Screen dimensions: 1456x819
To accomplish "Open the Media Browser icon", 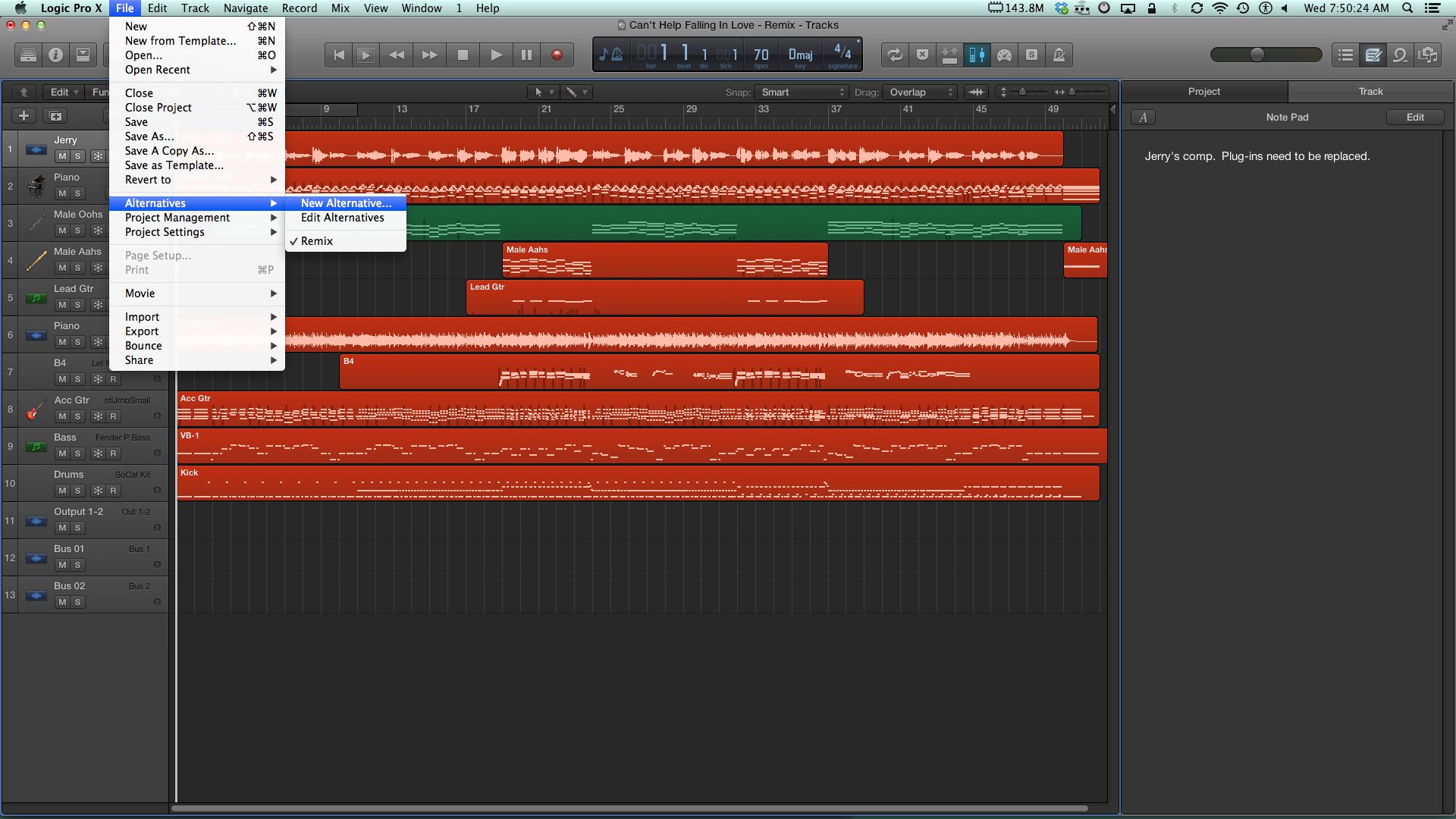I will pyautogui.click(x=1428, y=55).
